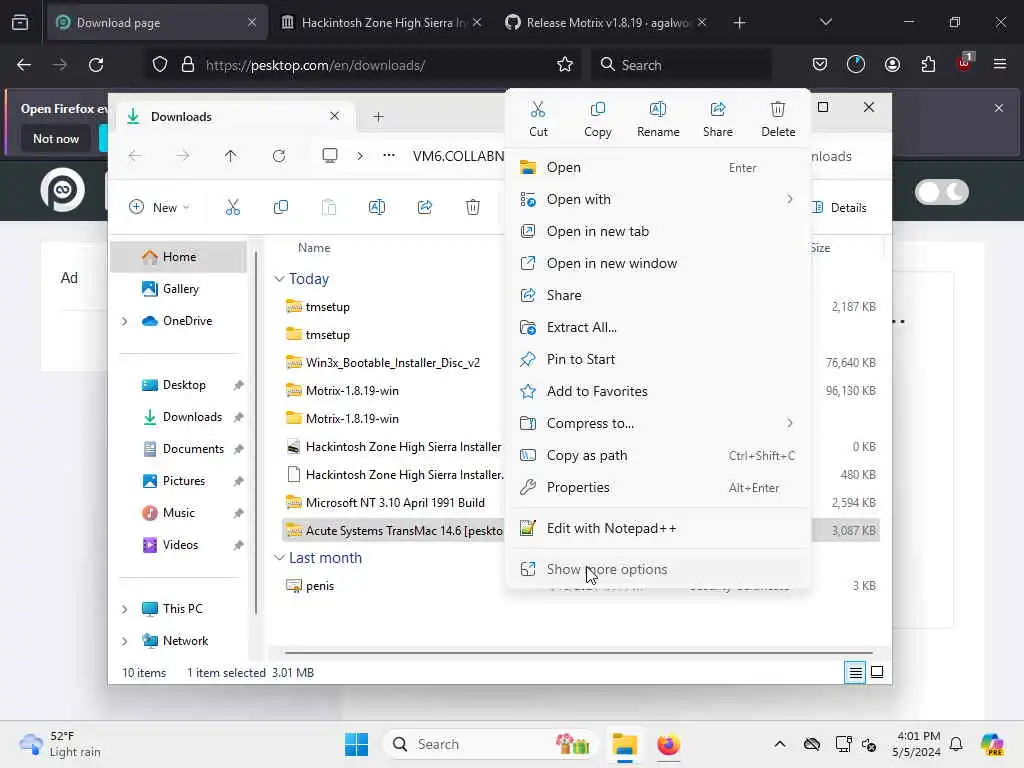Open the Desktop folder in sidebar
Screen dimensions: 1024x768
[183, 385]
